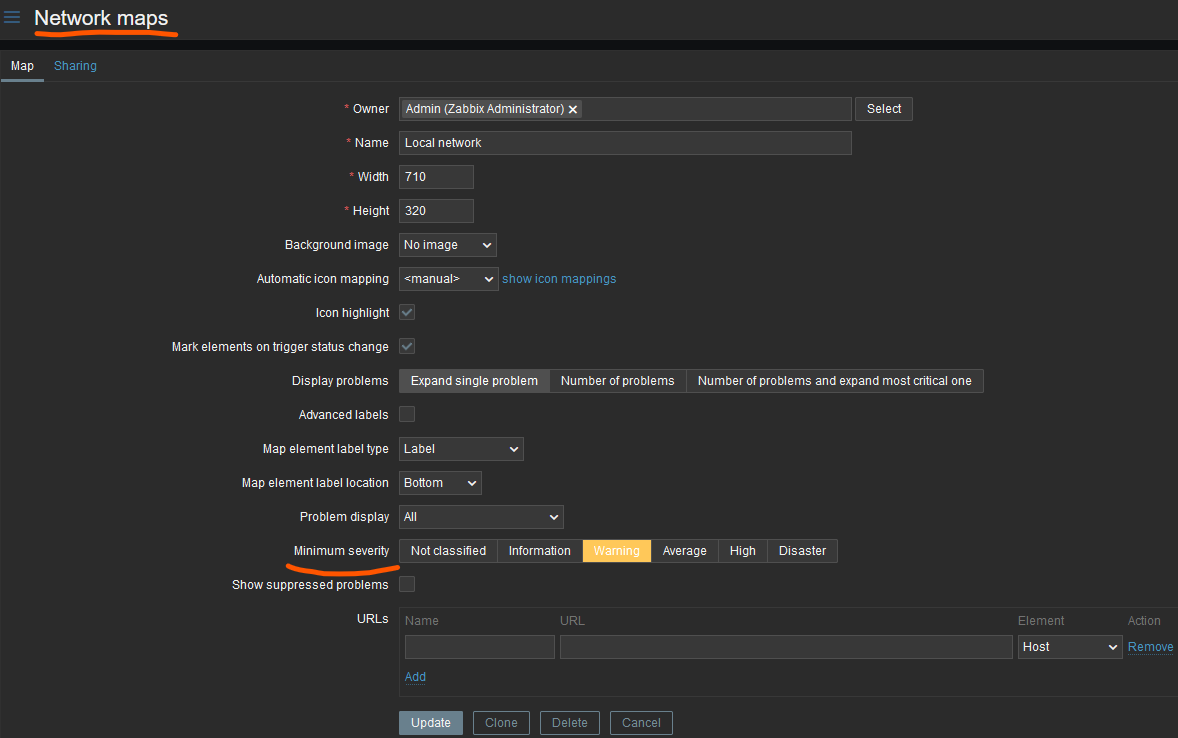Follow the show icon mappings link
The width and height of the screenshot is (1178, 738).
tap(559, 279)
